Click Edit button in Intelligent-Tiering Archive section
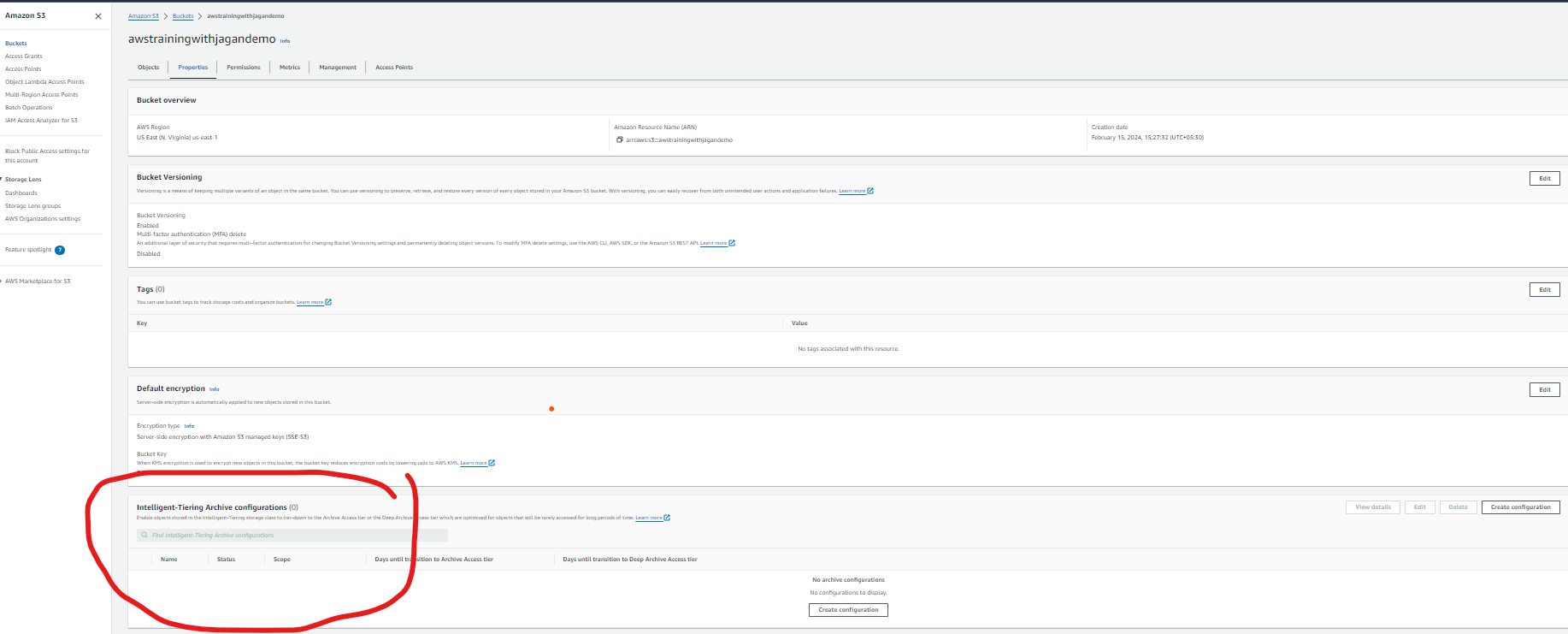1568x634 pixels. [x=1419, y=507]
